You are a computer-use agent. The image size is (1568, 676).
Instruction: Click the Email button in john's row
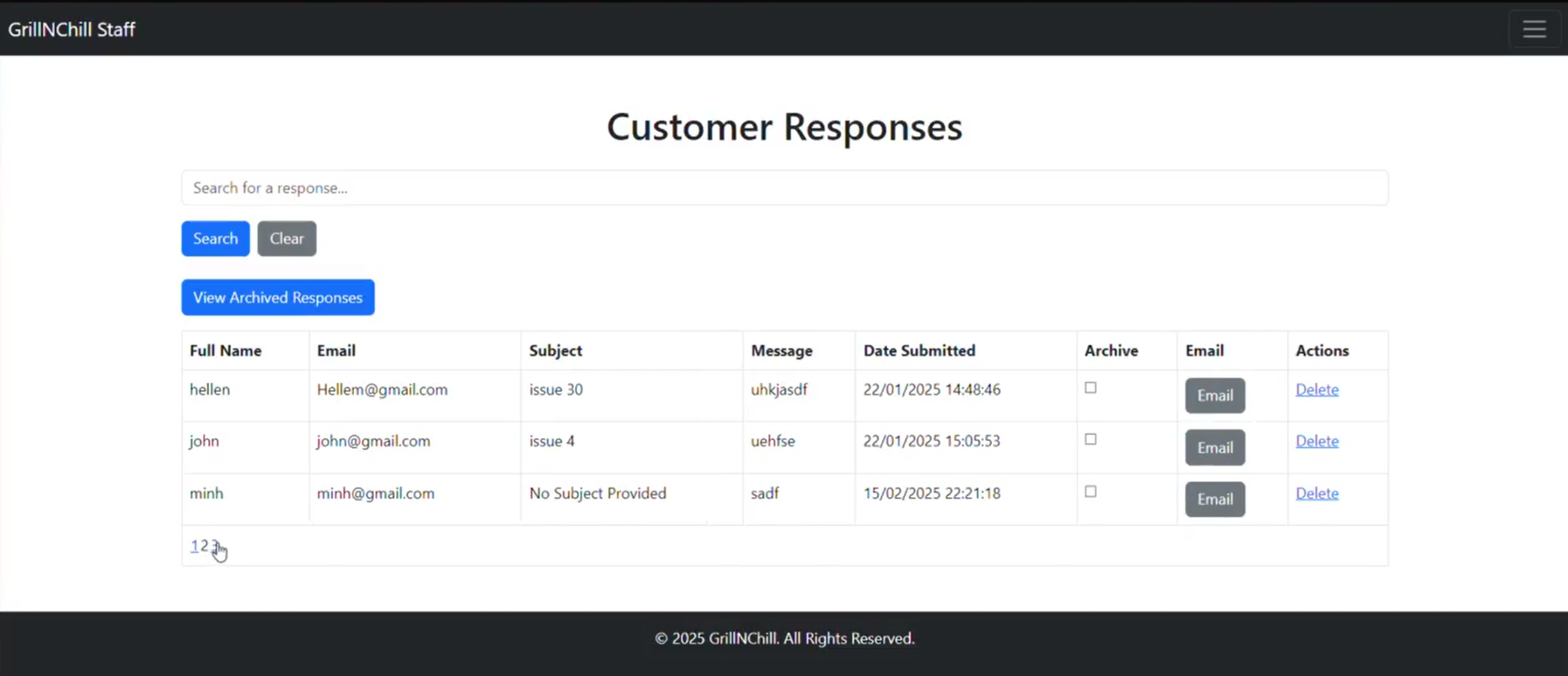1215,447
